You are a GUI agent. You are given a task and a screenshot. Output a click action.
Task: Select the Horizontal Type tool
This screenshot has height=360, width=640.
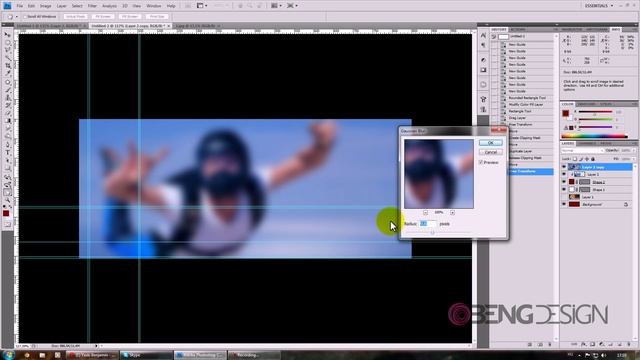click(x=7, y=152)
